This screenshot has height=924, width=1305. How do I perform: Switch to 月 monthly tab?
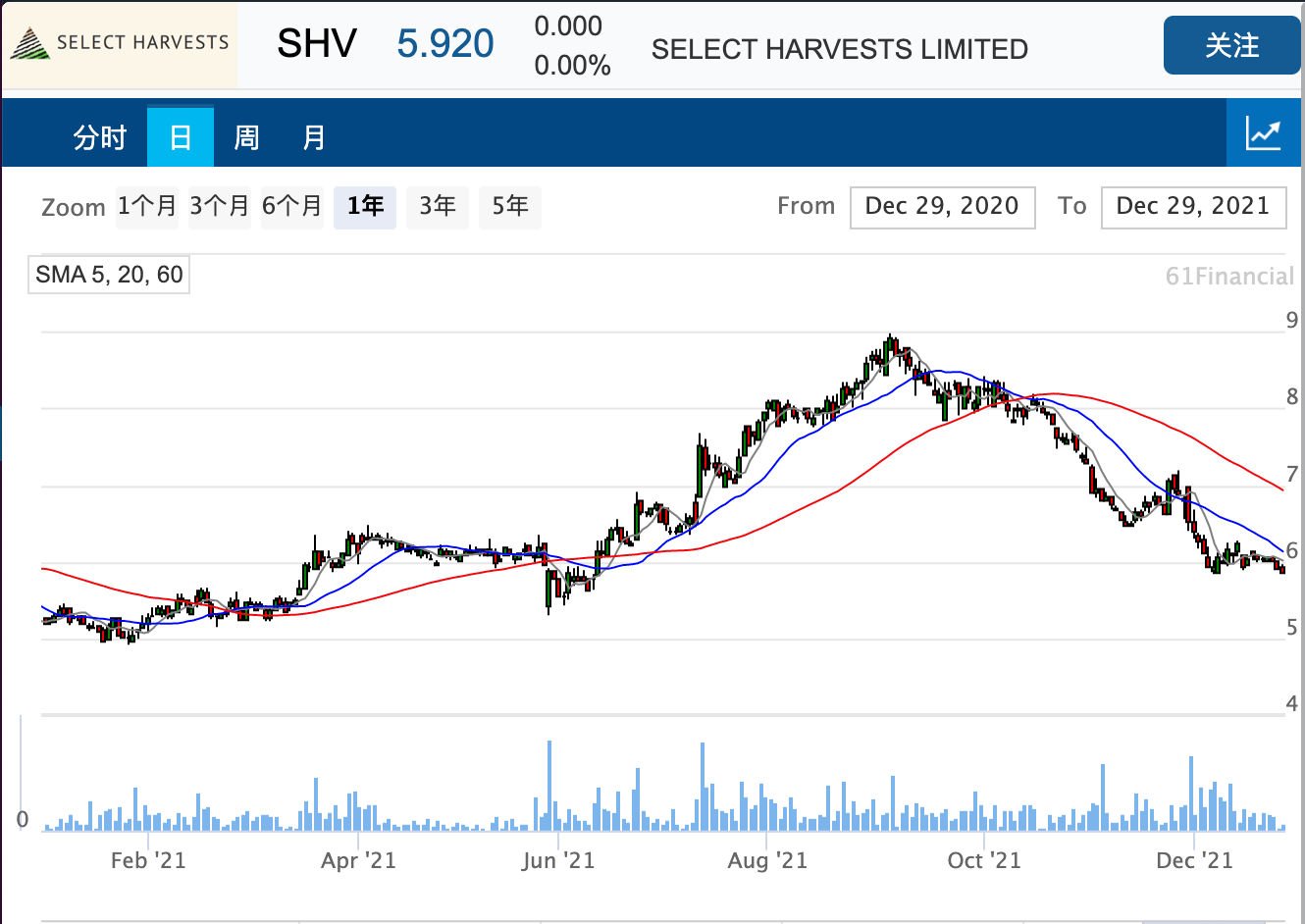314,136
